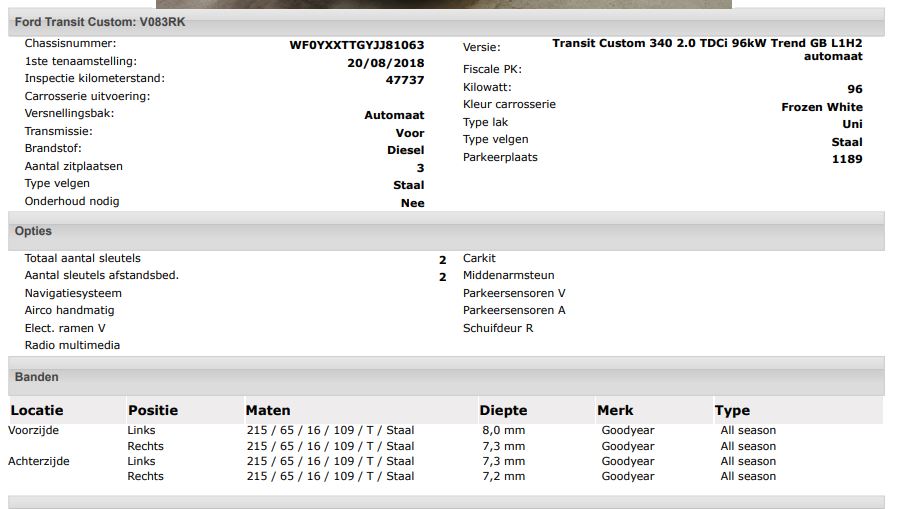Click the vehicle photo strip at top
The width and height of the screenshot is (911, 509).
[x=443, y=3]
